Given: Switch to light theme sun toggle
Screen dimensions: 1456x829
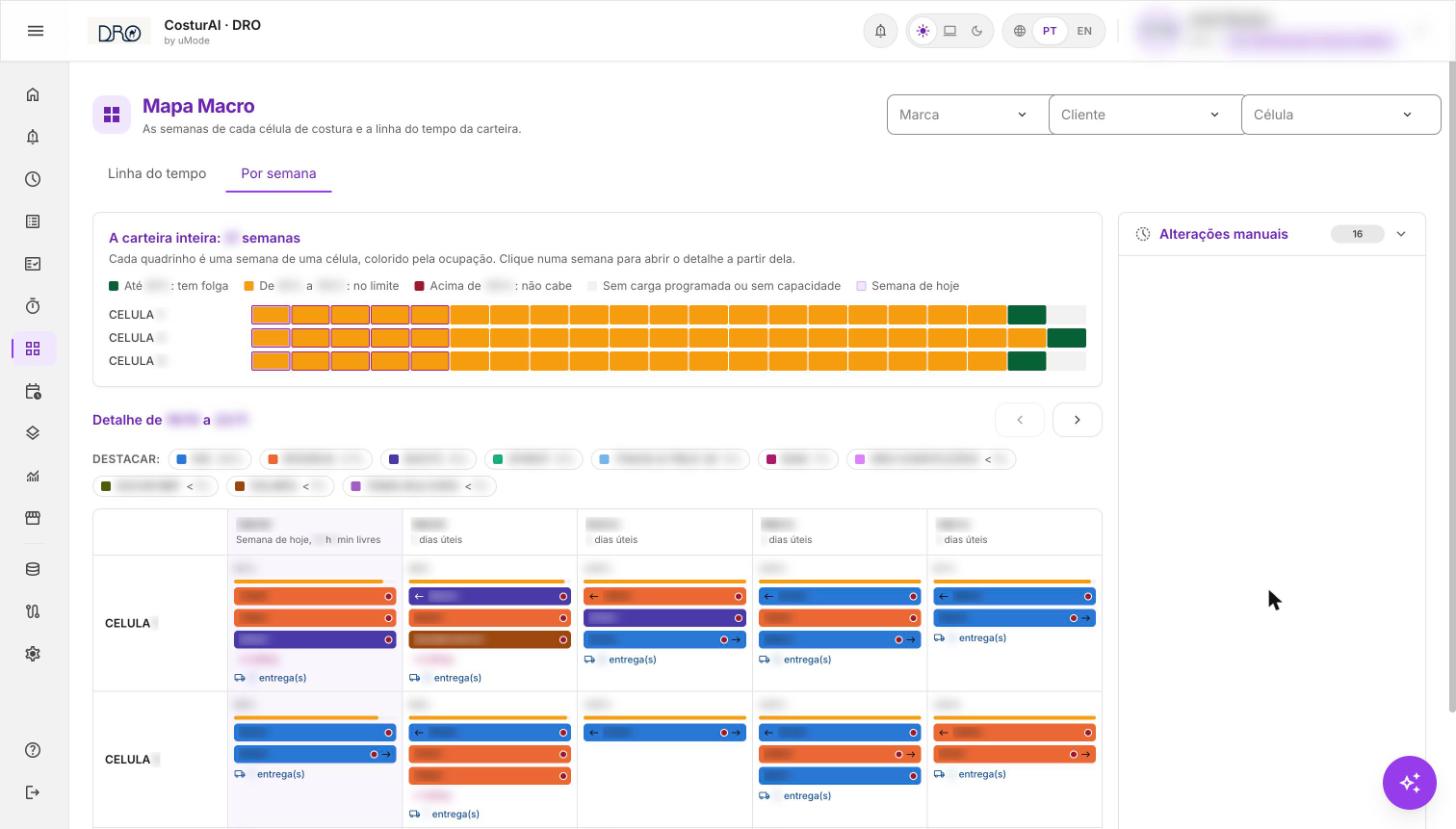Looking at the screenshot, I should click(922, 31).
